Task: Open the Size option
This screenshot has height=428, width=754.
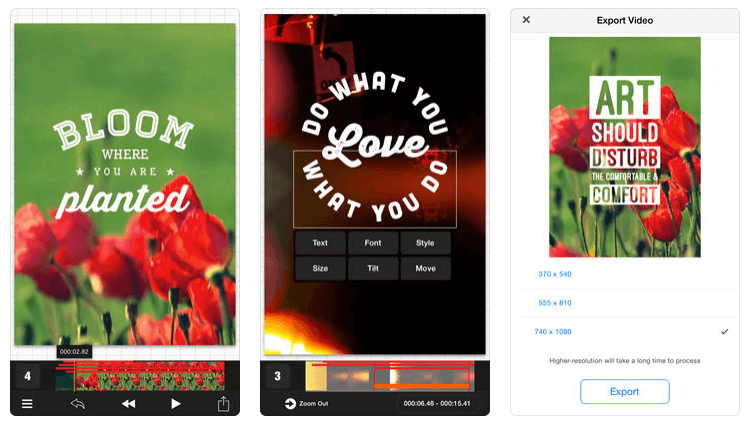Action: pos(320,268)
